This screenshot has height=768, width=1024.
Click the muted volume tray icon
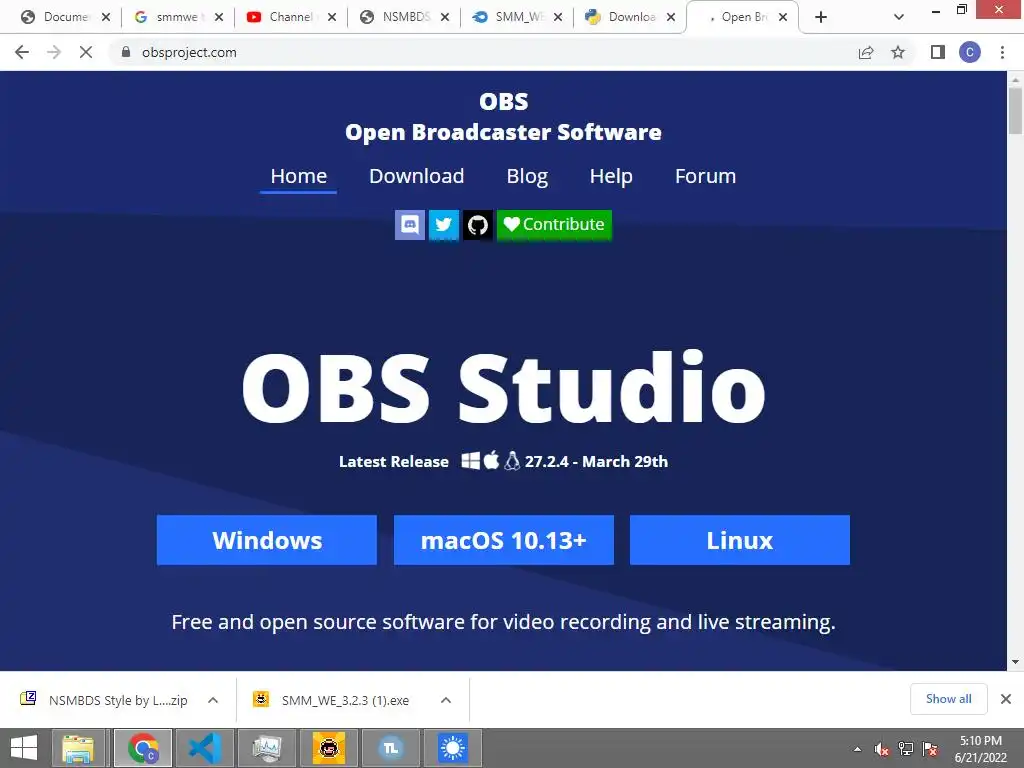pyautogui.click(x=881, y=749)
